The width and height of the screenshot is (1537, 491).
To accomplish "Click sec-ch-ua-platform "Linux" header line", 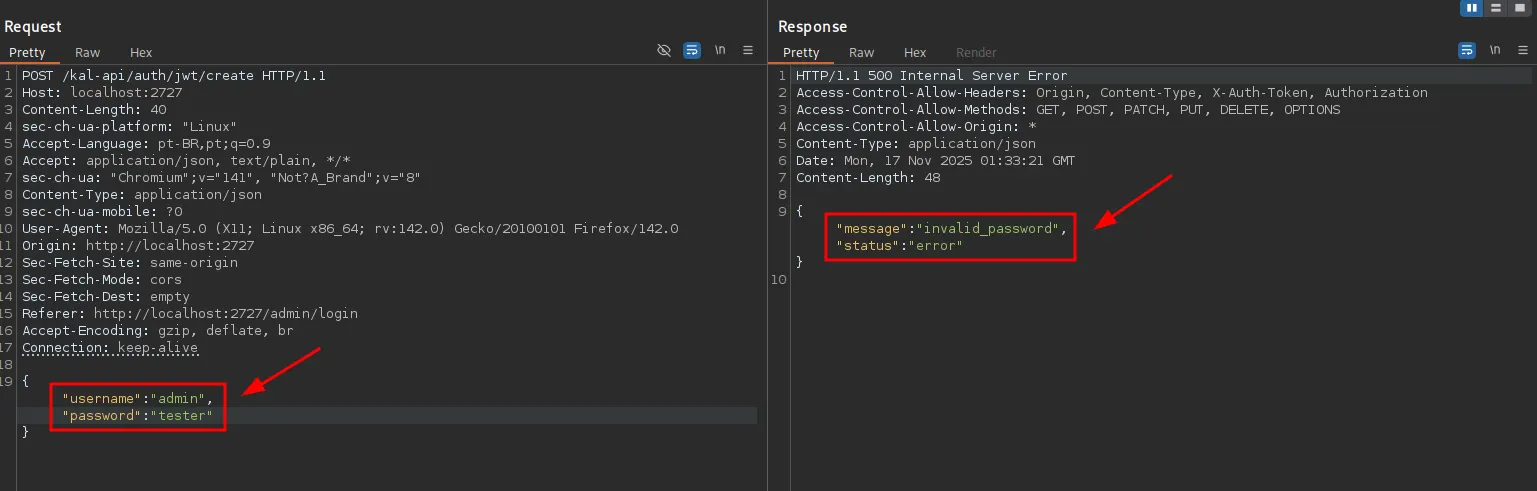I will (x=130, y=127).
